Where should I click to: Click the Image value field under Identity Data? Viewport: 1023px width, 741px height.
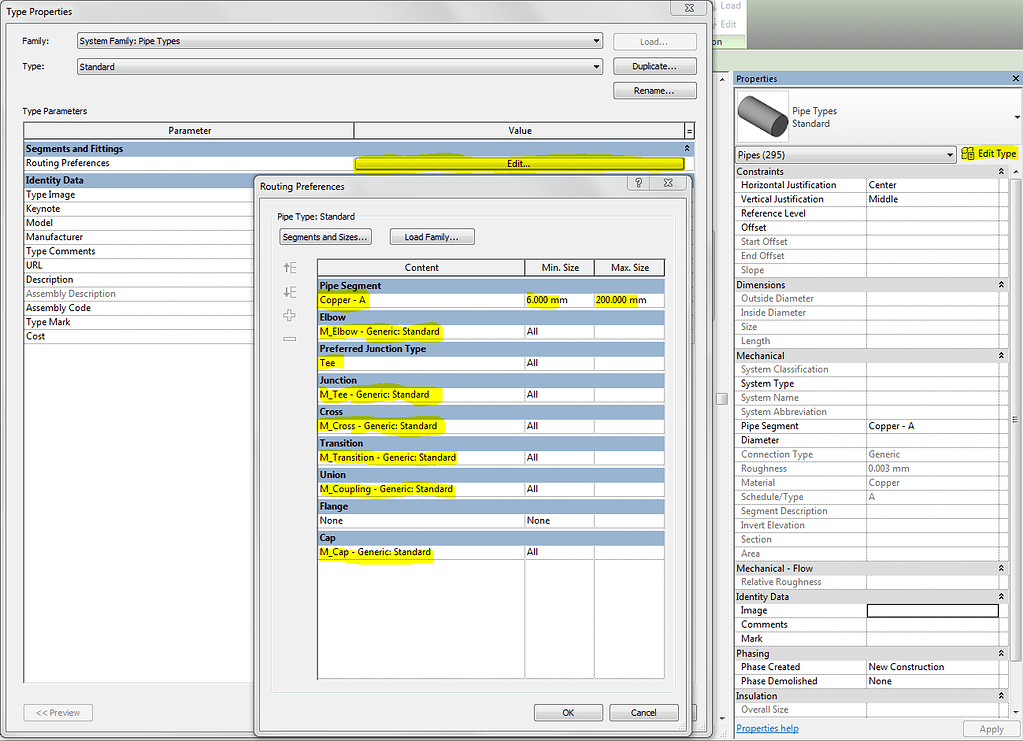932,610
